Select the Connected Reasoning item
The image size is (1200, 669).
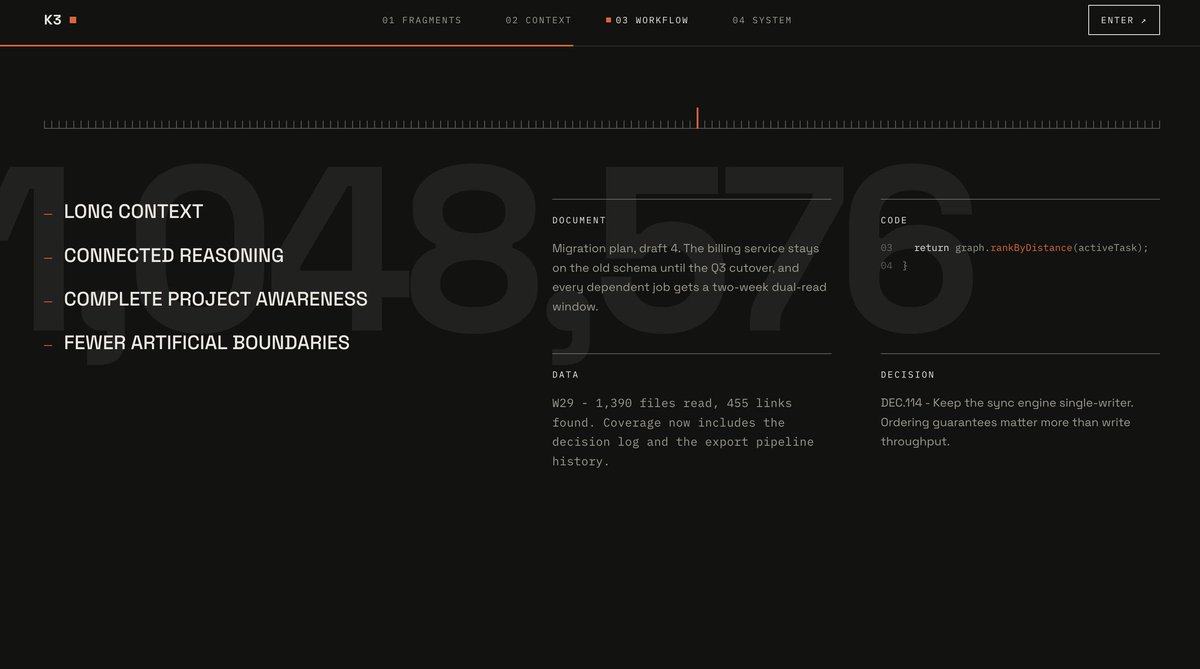[x=174, y=255]
